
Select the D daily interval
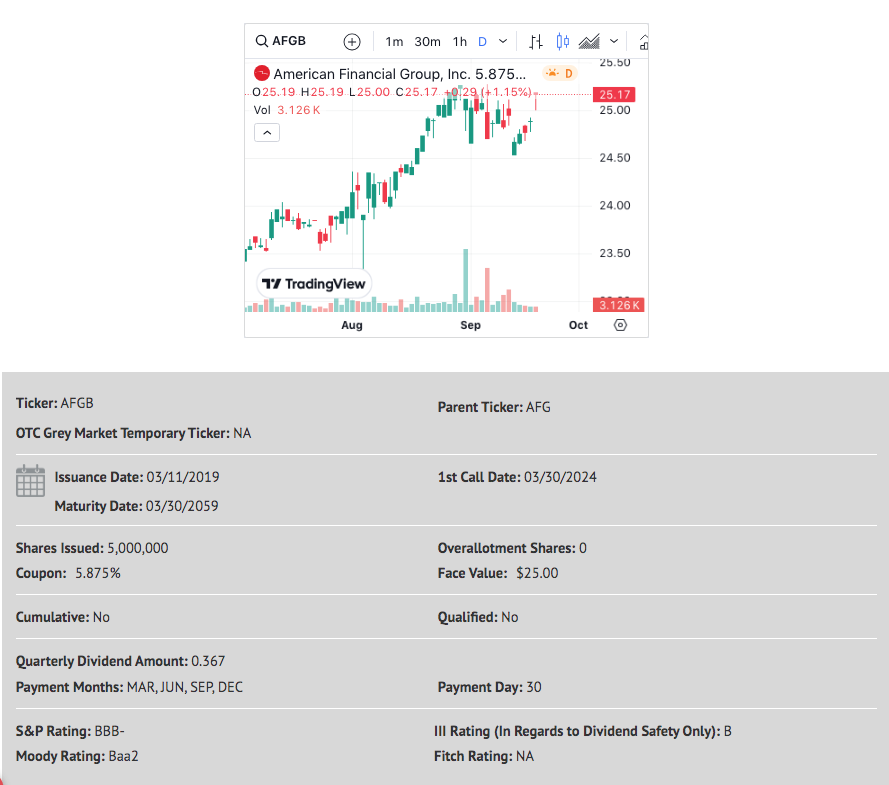[482, 42]
